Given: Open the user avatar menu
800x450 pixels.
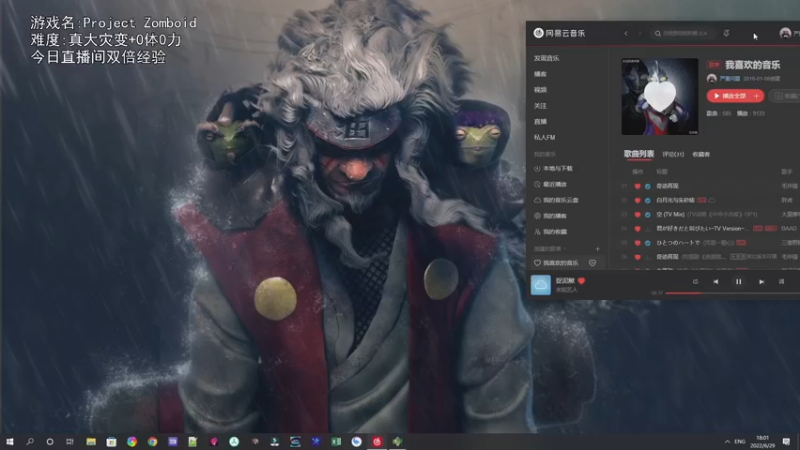Looking at the screenshot, I should click(785, 33).
